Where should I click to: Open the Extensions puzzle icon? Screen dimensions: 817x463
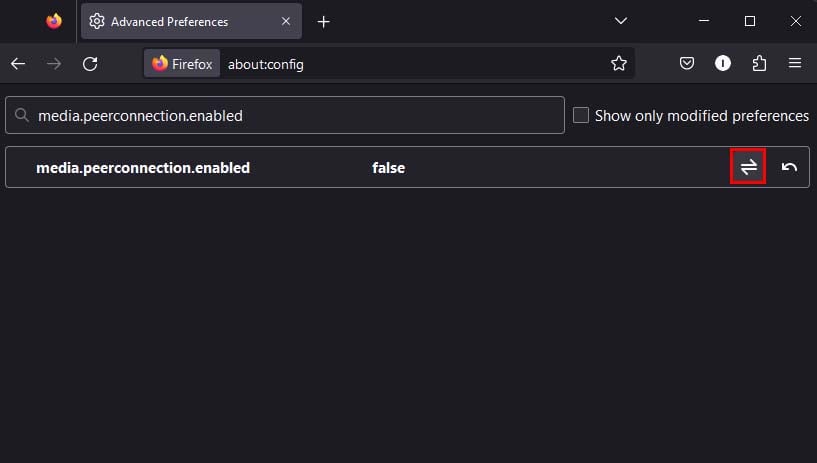759,64
